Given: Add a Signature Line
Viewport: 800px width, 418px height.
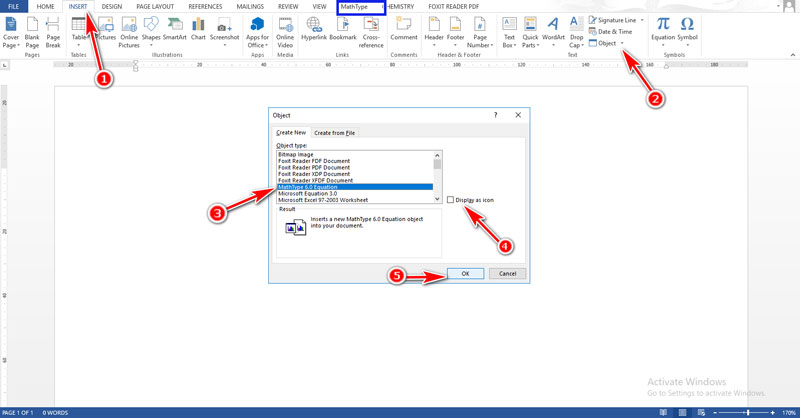Looking at the screenshot, I should pos(613,20).
